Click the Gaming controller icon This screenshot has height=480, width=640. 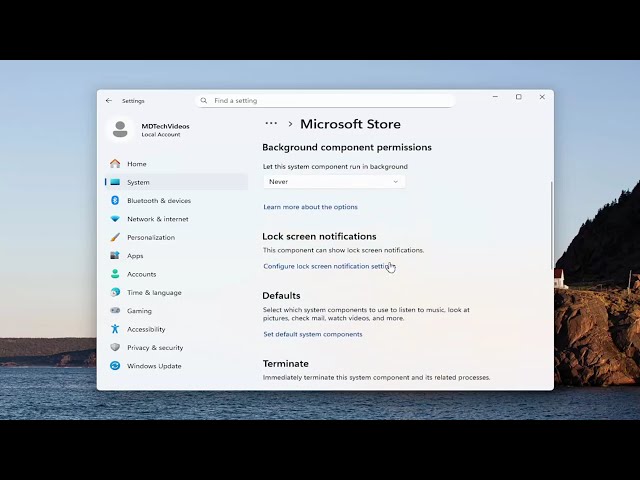point(115,311)
